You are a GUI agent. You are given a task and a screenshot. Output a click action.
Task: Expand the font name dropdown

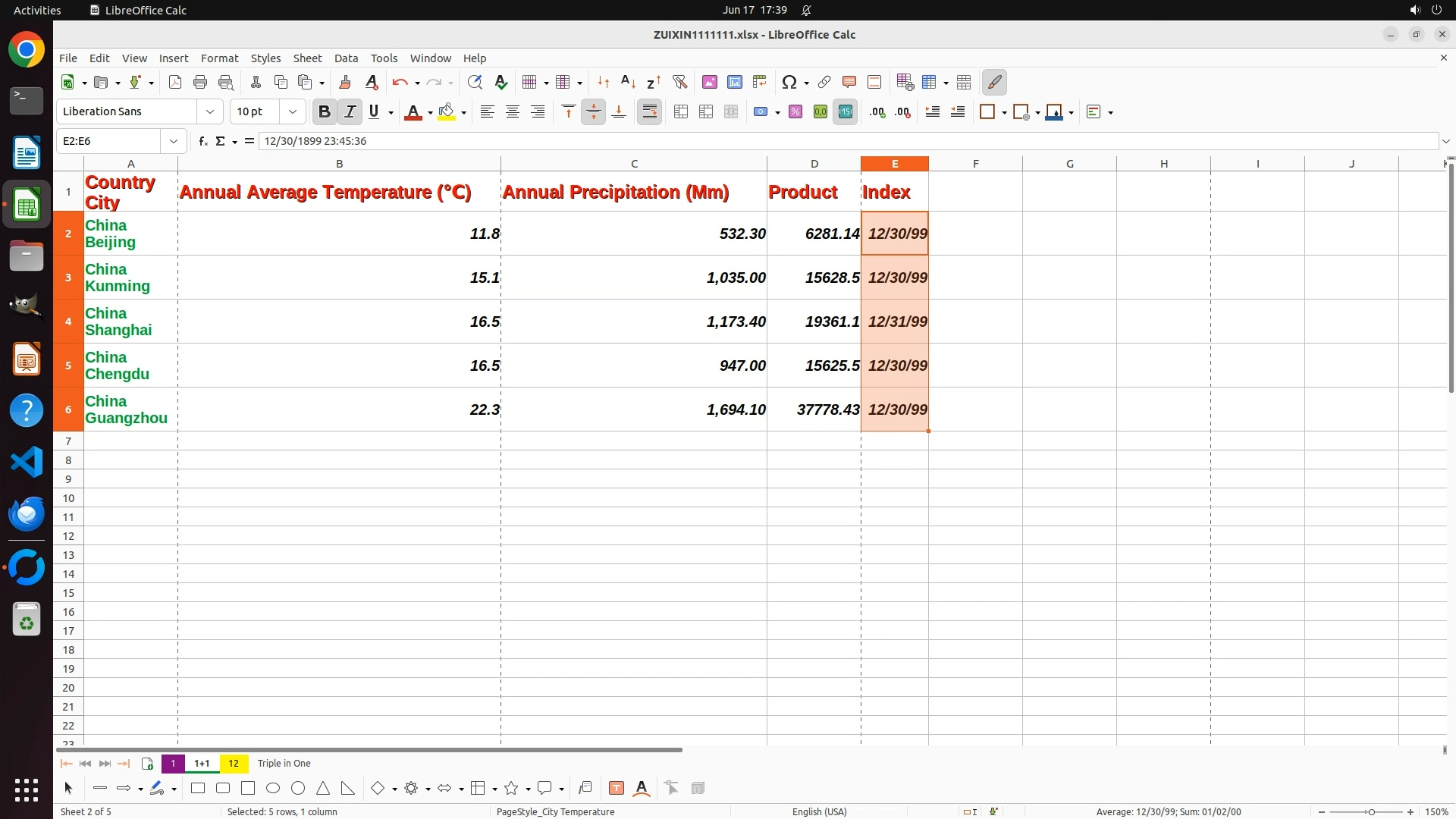210,111
